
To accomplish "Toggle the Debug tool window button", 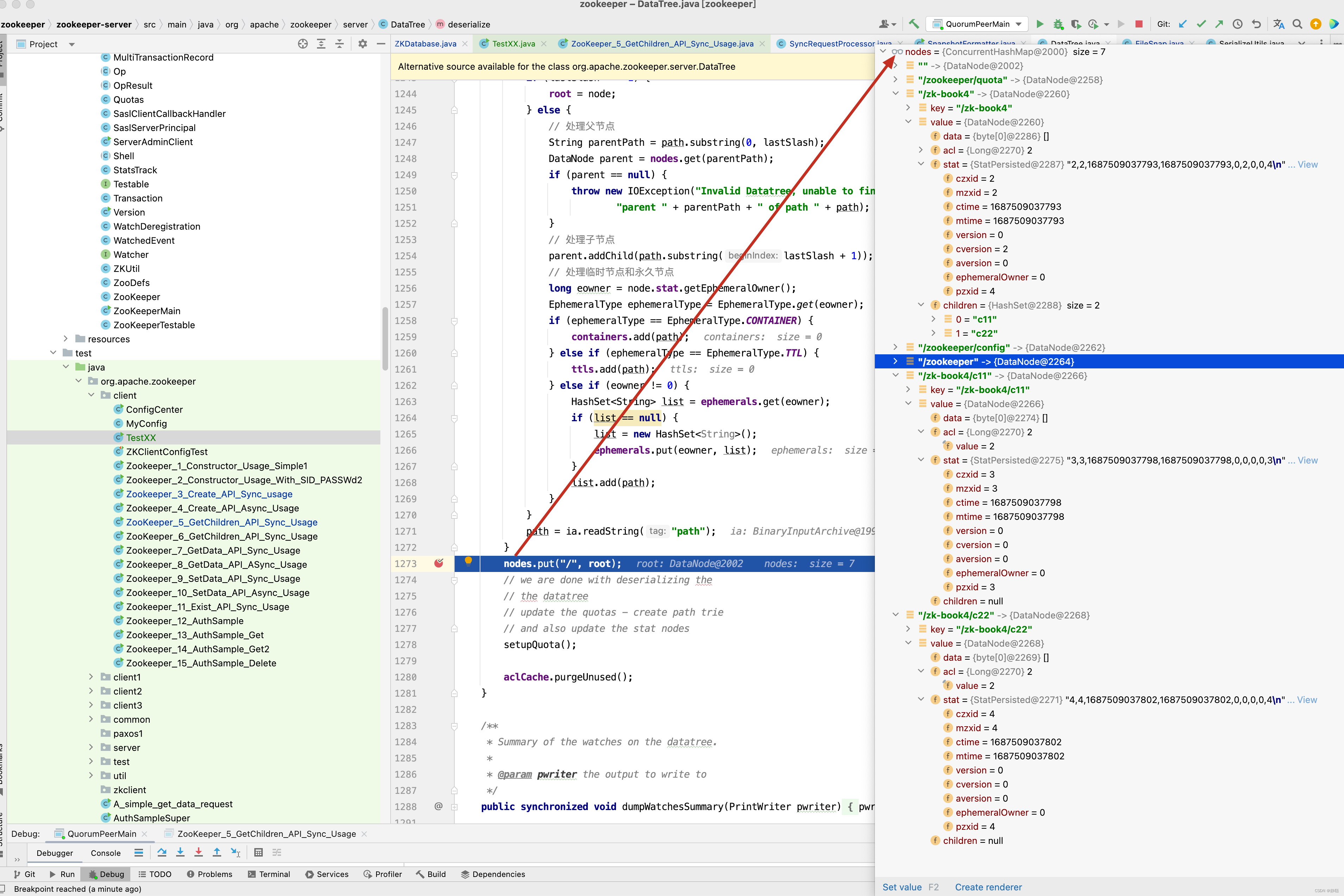I will [x=106, y=874].
